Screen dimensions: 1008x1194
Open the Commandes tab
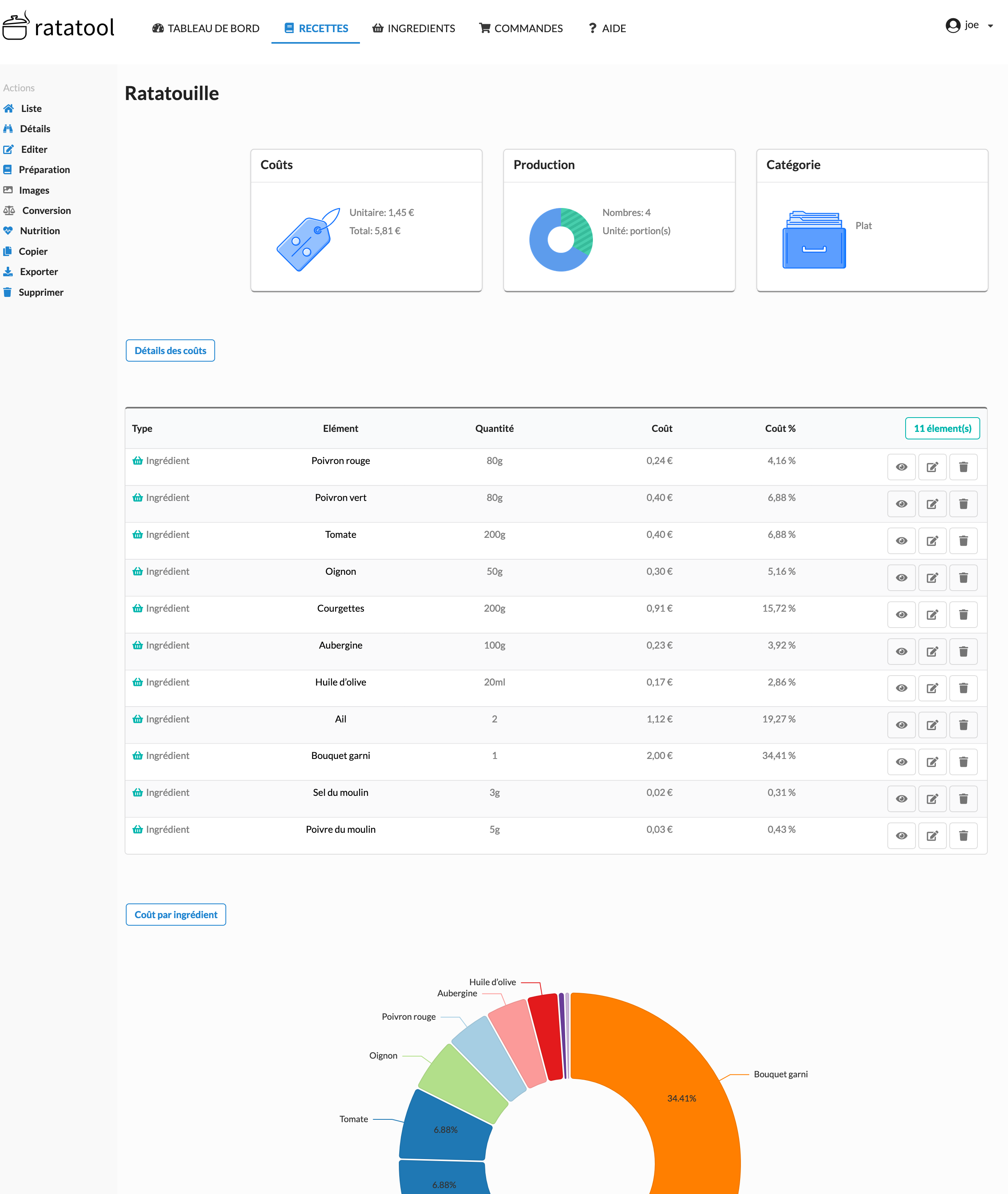tap(521, 28)
